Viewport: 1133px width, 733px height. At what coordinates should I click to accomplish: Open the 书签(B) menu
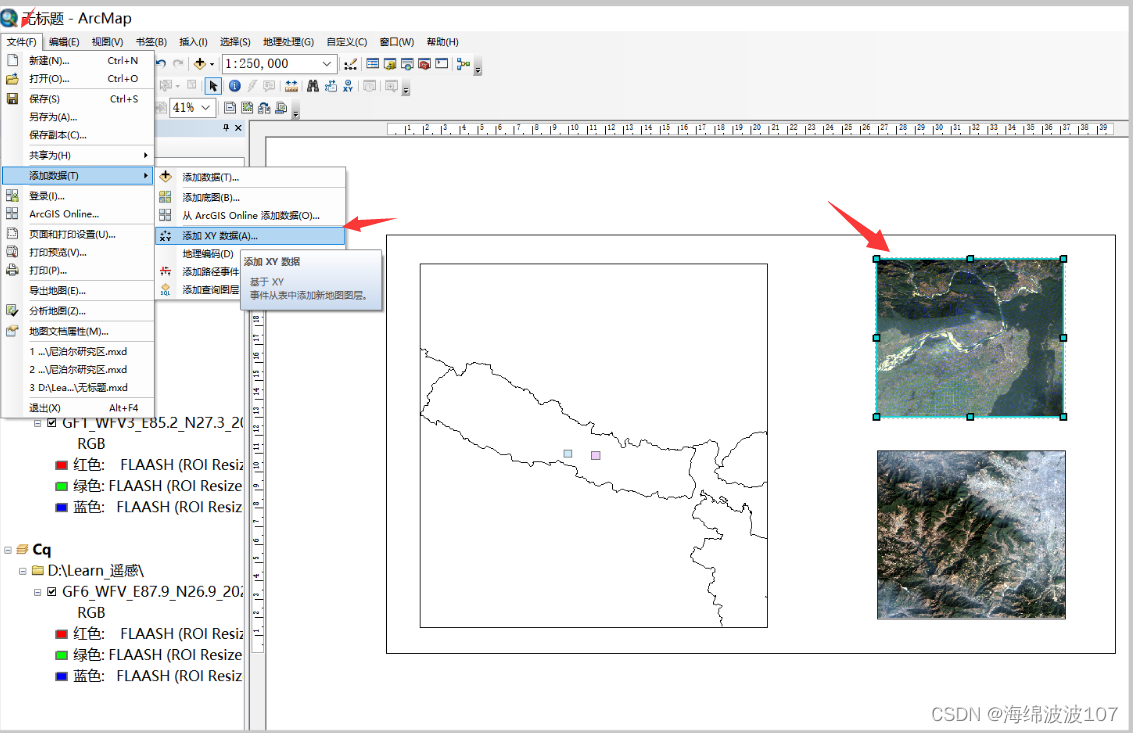coord(151,42)
